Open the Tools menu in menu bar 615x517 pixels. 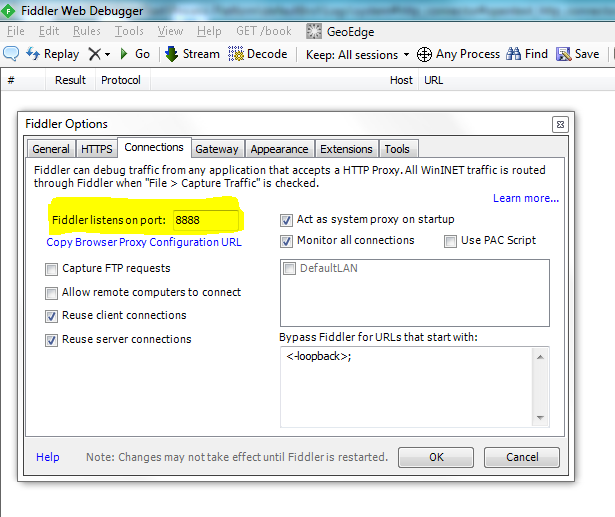point(129,31)
